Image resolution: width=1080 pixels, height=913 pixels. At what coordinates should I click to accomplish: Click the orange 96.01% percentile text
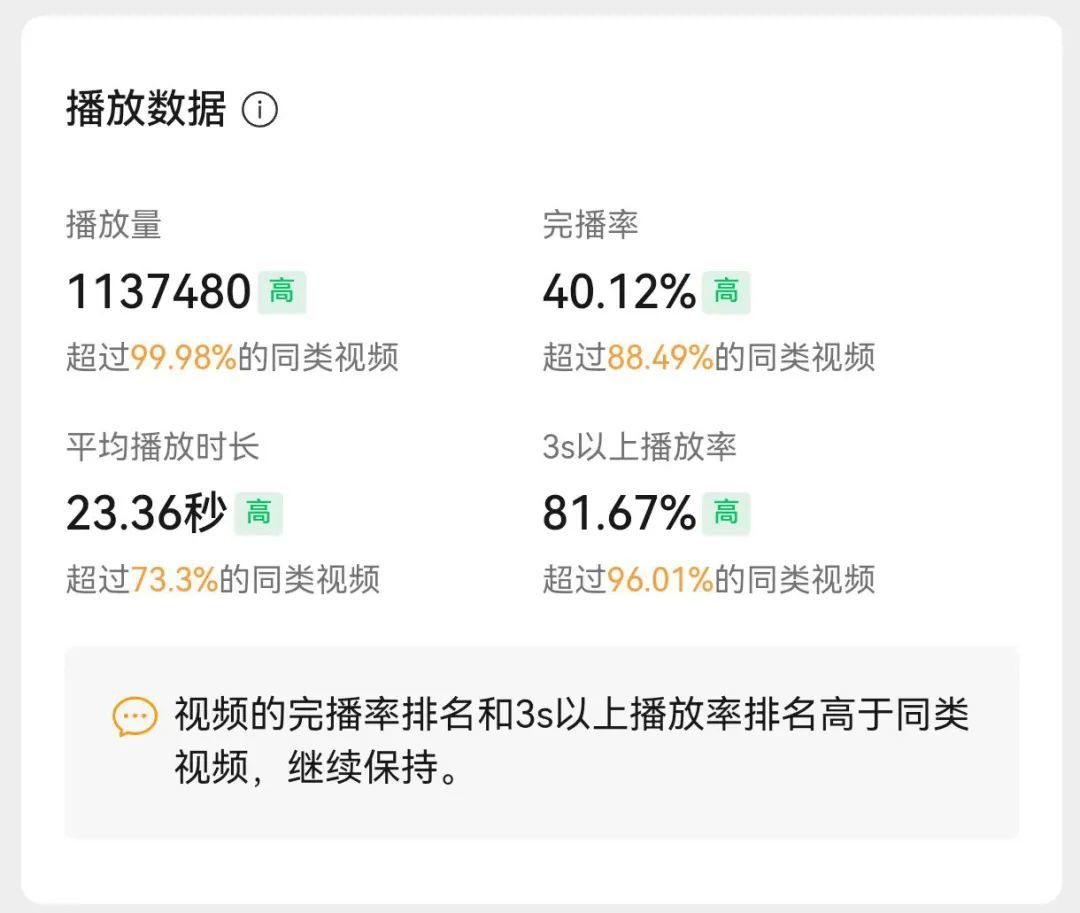[660, 579]
